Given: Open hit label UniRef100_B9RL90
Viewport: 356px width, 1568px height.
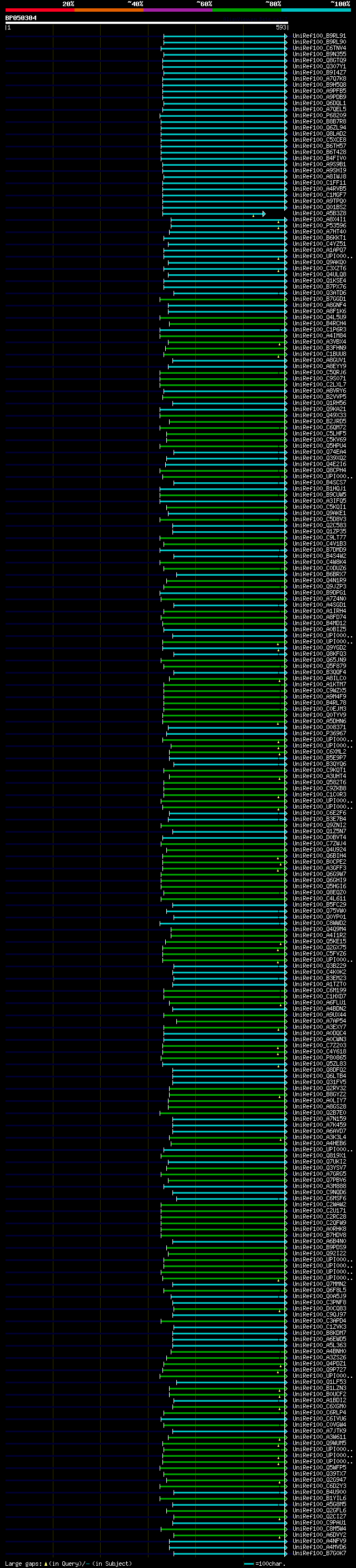Looking at the screenshot, I should coord(319,42).
